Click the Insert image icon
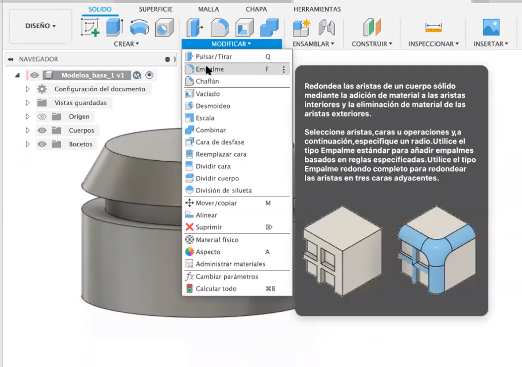This screenshot has width=522, height=367. pos(491,27)
